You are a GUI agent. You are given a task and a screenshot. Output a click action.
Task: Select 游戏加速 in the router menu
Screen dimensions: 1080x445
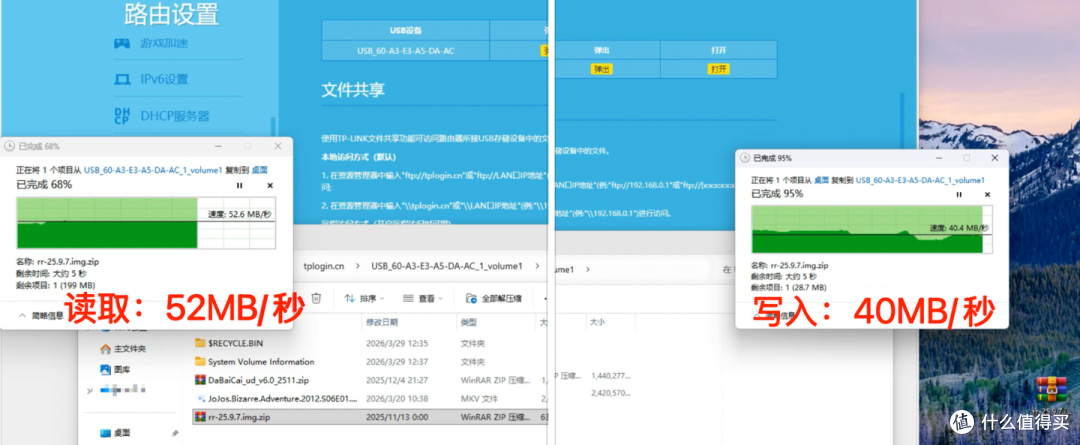tap(165, 43)
